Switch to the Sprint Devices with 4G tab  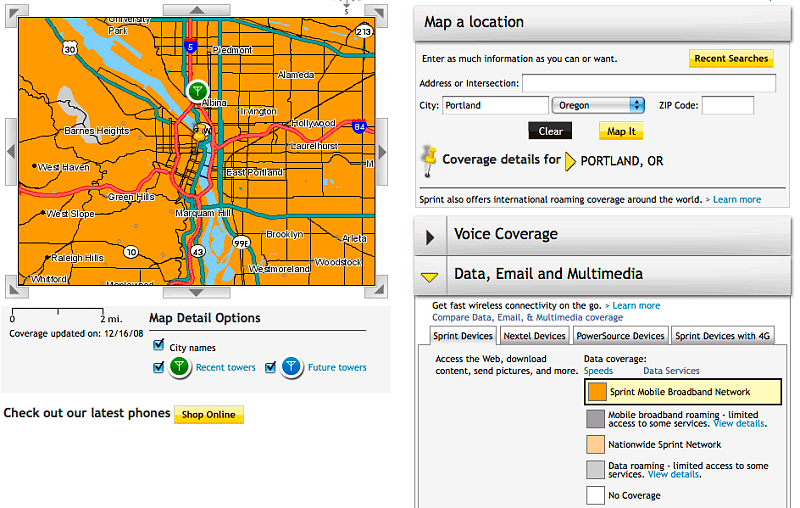[x=722, y=336]
